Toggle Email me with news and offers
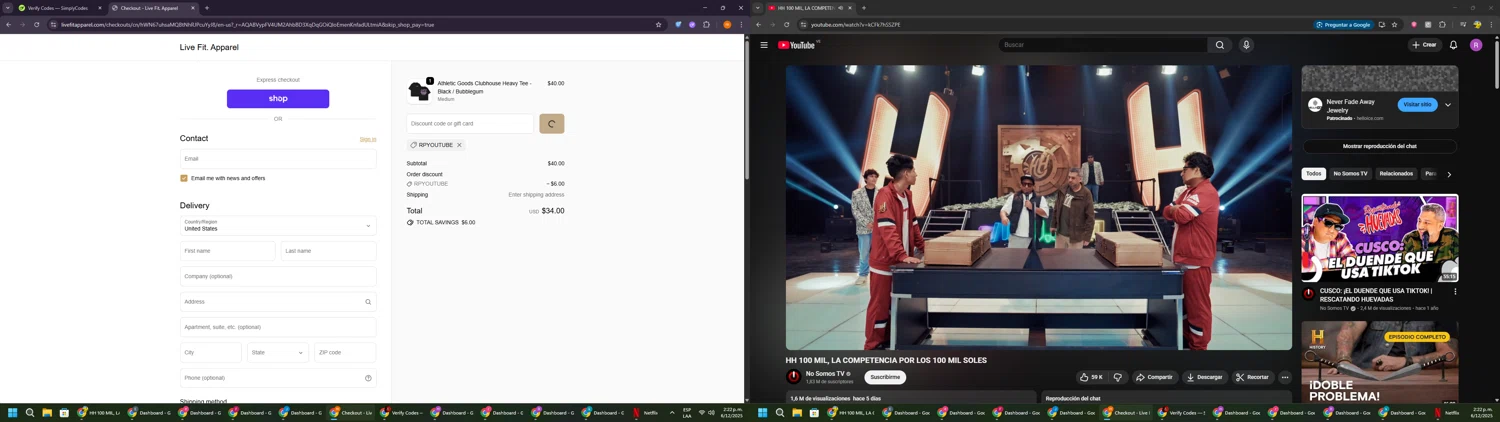Image resolution: width=1500 pixels, height=422 pixels. 184,178
